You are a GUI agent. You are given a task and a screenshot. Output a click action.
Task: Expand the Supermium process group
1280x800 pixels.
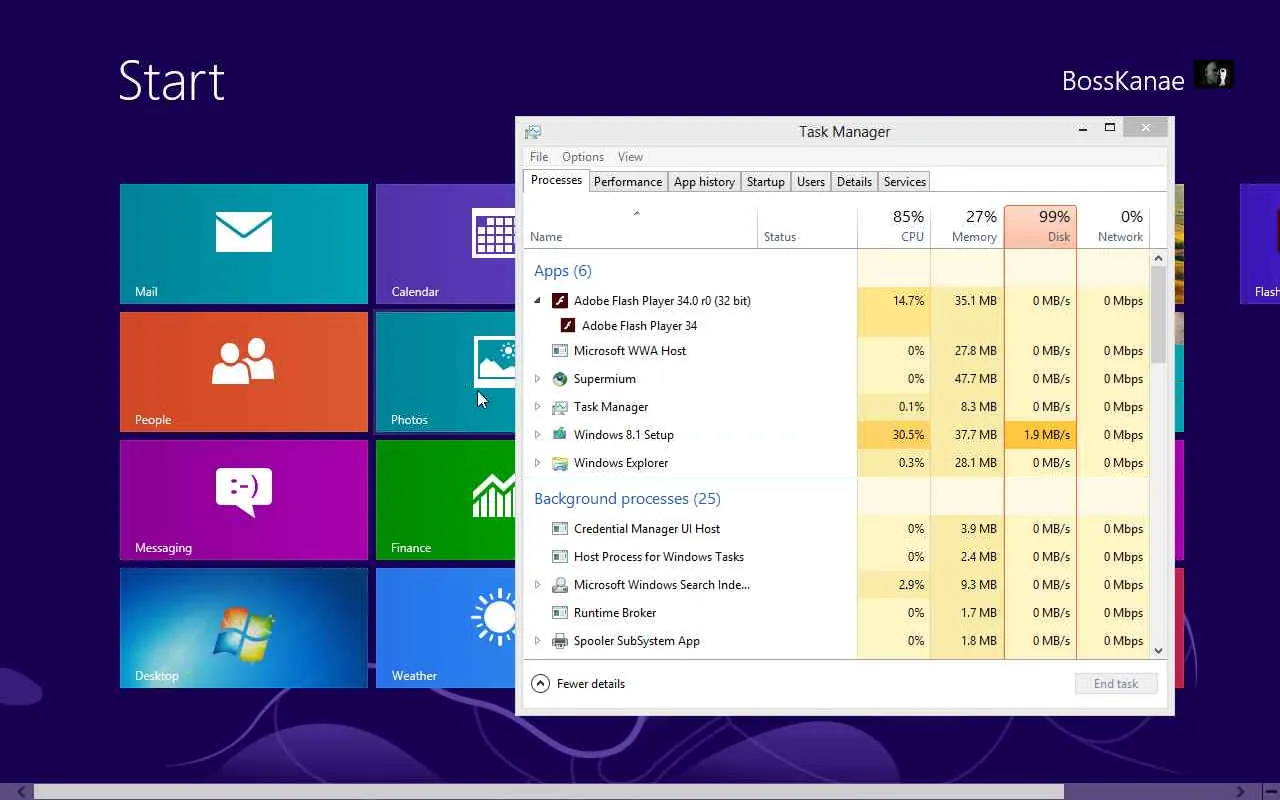537,379
